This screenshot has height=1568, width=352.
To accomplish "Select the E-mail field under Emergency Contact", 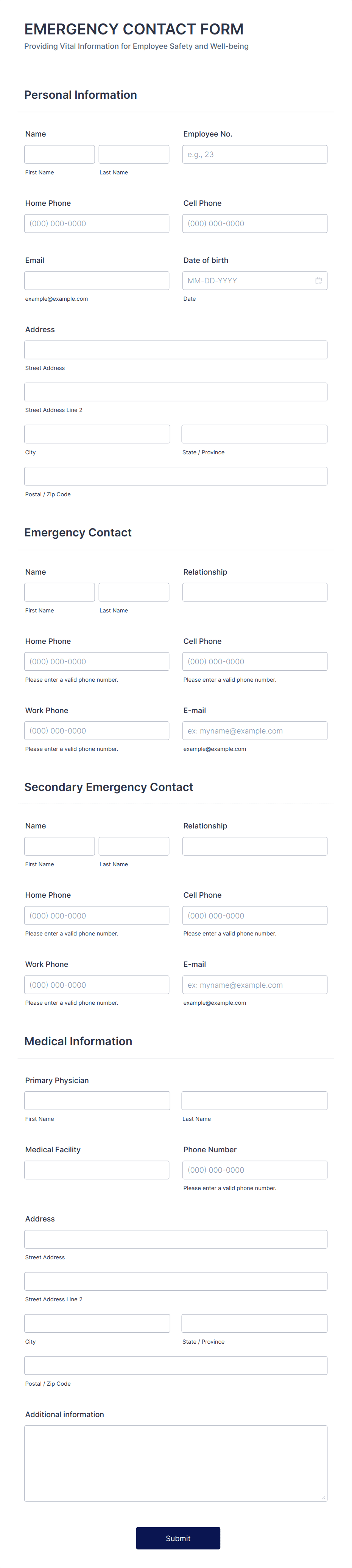I will click(x=255, y=730).
